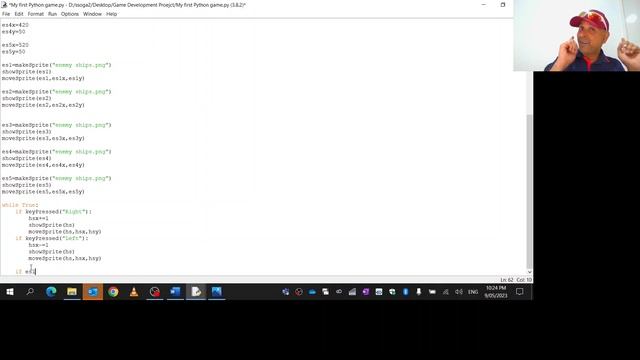Click the line 'es1=makeSprite("enemy ships.png")'
Image resolution: width=640 pixels, height=360 pixels.
point(56,65)
